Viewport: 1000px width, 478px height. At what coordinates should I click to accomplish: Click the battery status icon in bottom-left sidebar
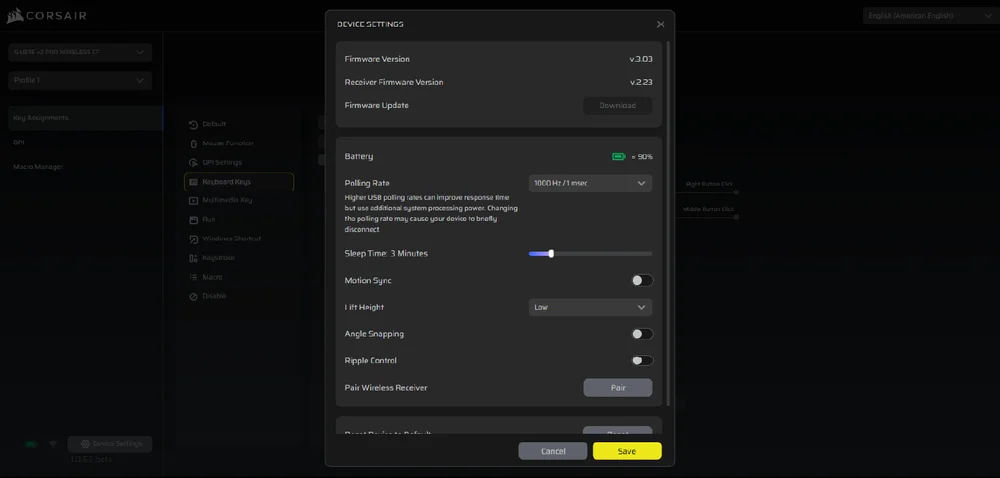point(31,444)
